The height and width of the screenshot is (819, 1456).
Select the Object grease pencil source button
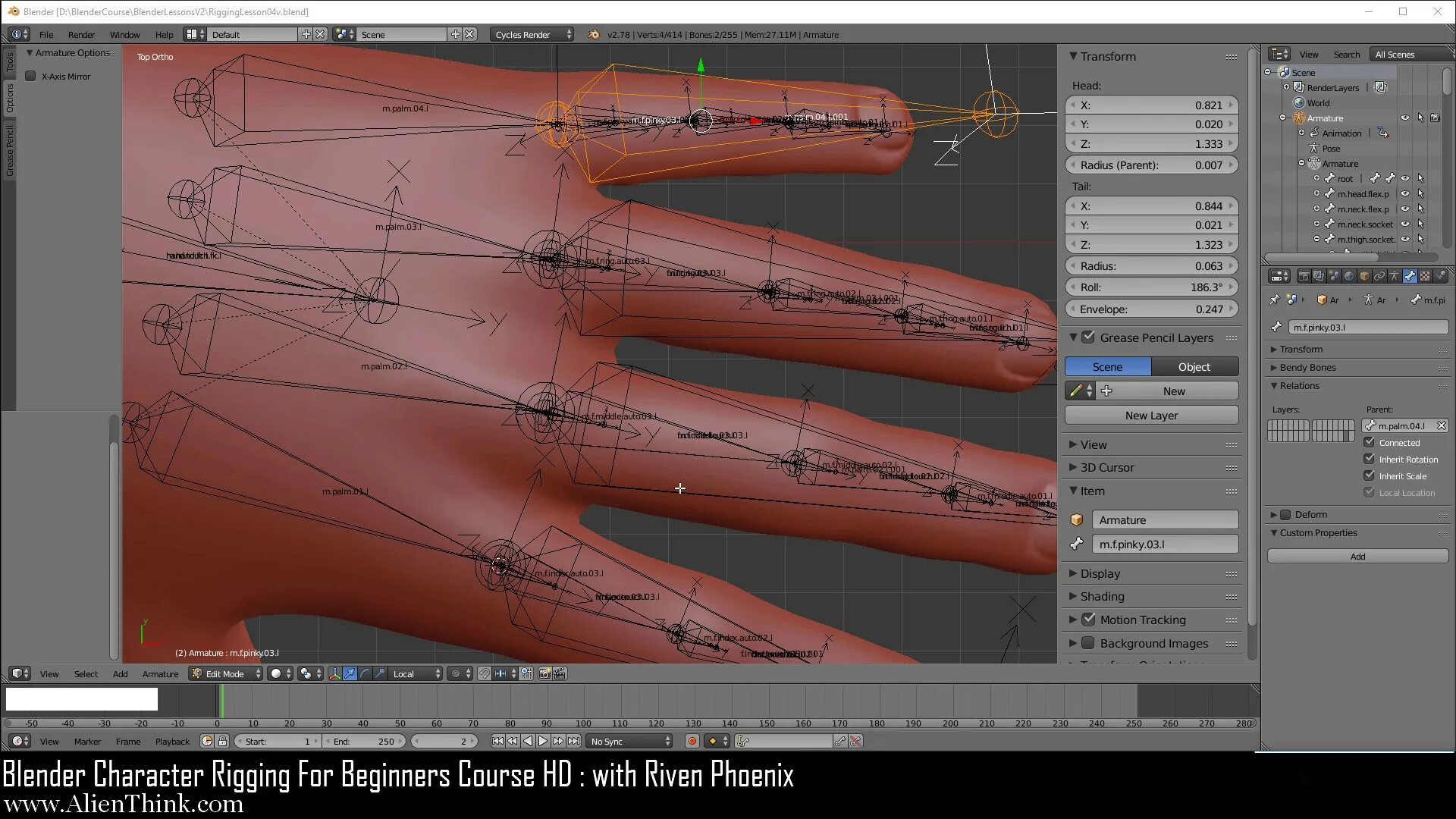1194,366
